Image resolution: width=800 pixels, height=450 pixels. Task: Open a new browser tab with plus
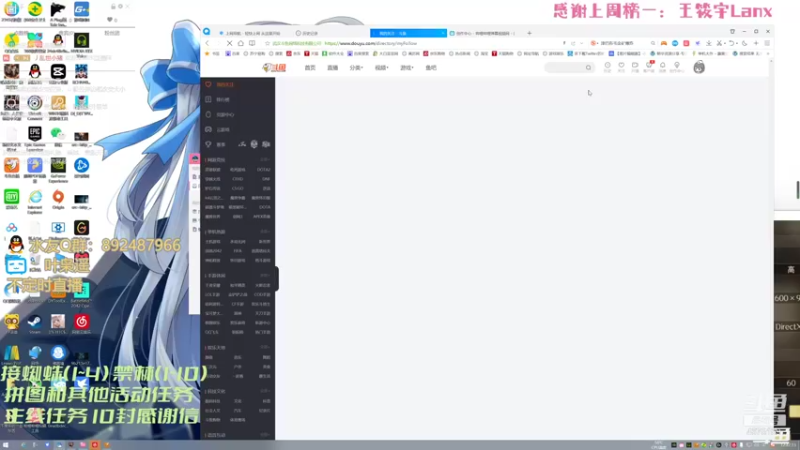coord(529,33)
